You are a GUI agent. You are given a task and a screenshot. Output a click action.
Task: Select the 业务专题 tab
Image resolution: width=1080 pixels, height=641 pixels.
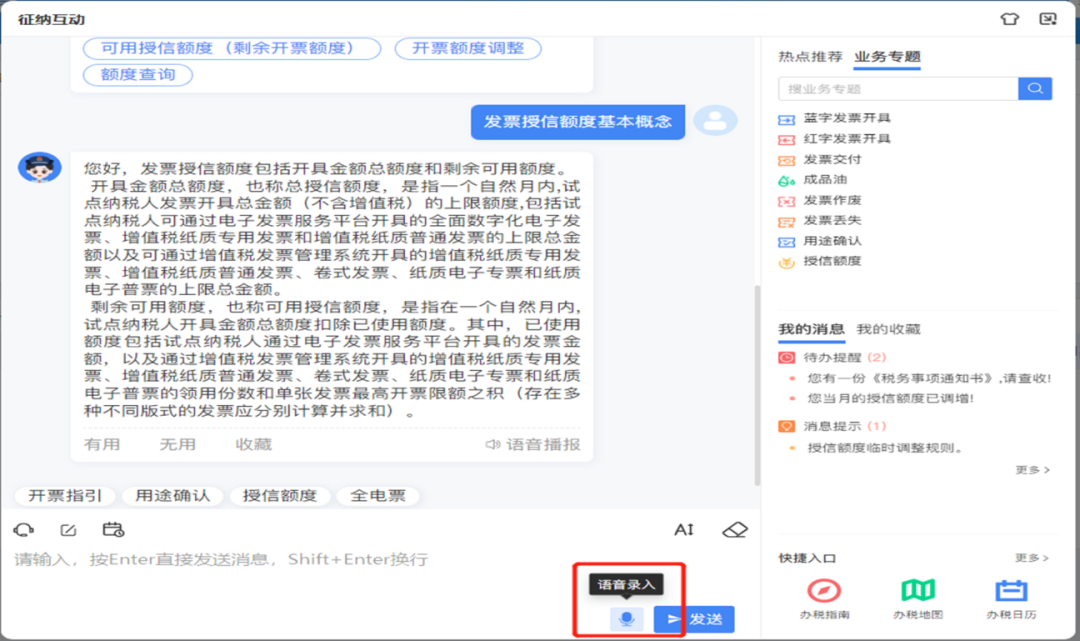coord(887,56)
